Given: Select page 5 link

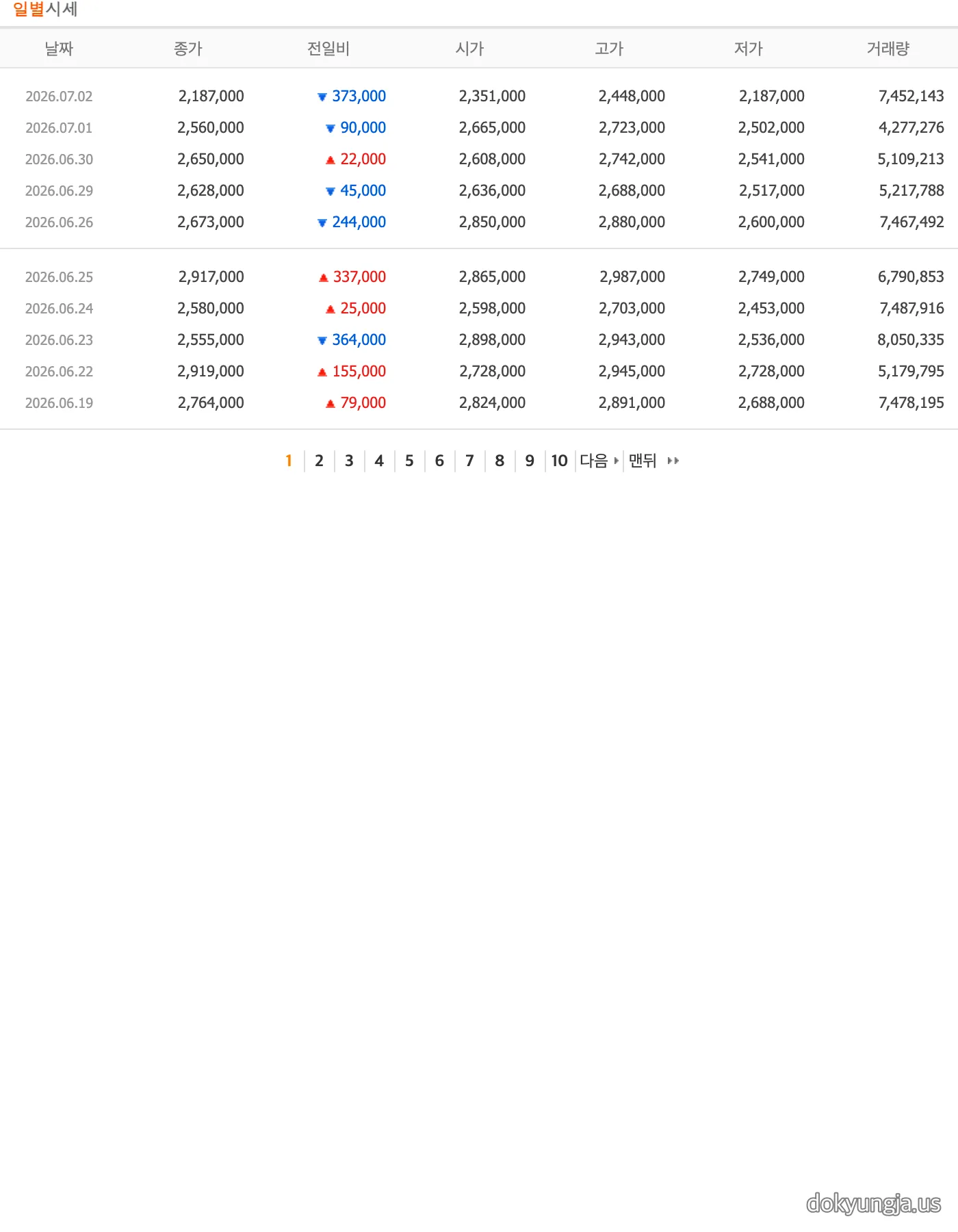Looking at the screenshot, I should (x=409, y=461).
